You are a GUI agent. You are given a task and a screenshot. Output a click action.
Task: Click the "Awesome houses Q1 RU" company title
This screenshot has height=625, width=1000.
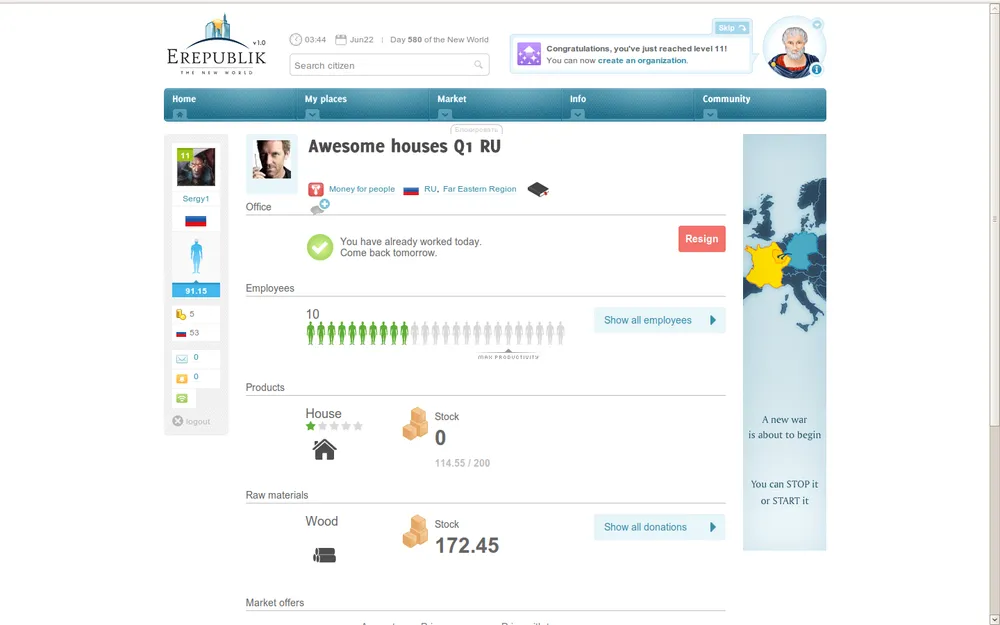(x=404, y=147)
